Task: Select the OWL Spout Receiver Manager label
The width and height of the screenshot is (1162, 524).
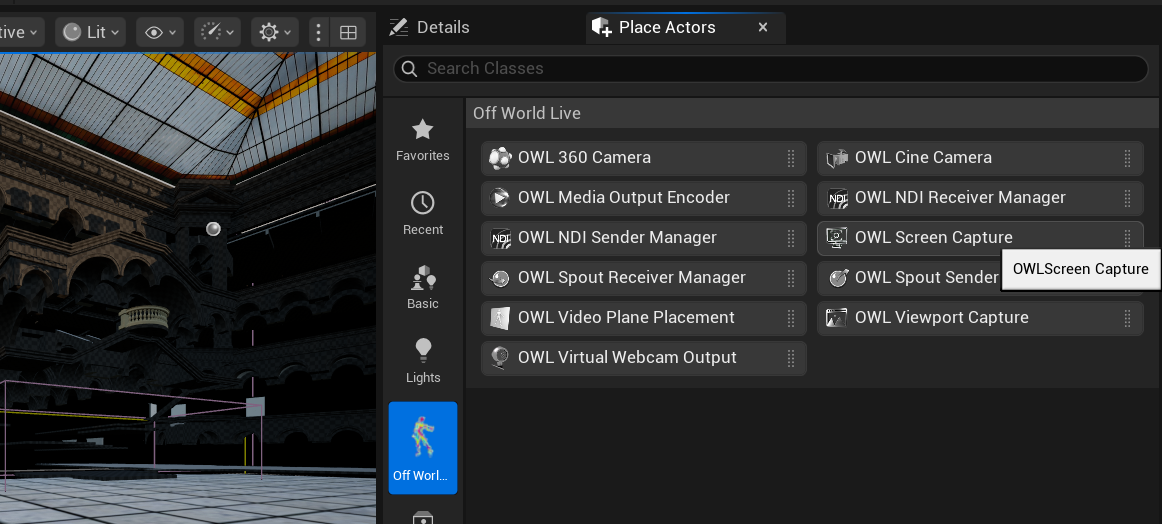Action: click(631, 277)
